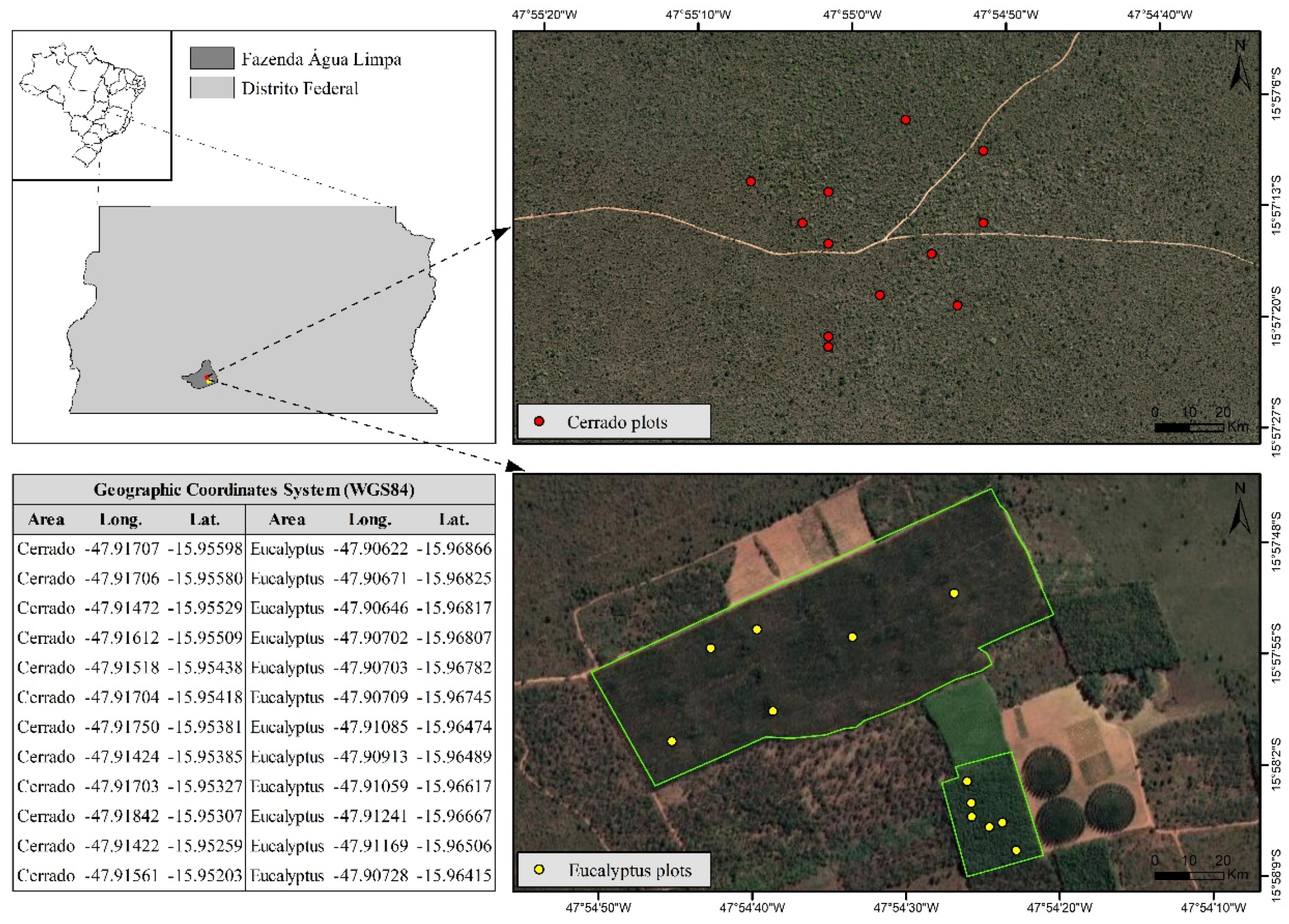Click the yellow Eucalyptus plots legend marker
This screenshot has height=924, width=1289.
(x=539, y=869)
